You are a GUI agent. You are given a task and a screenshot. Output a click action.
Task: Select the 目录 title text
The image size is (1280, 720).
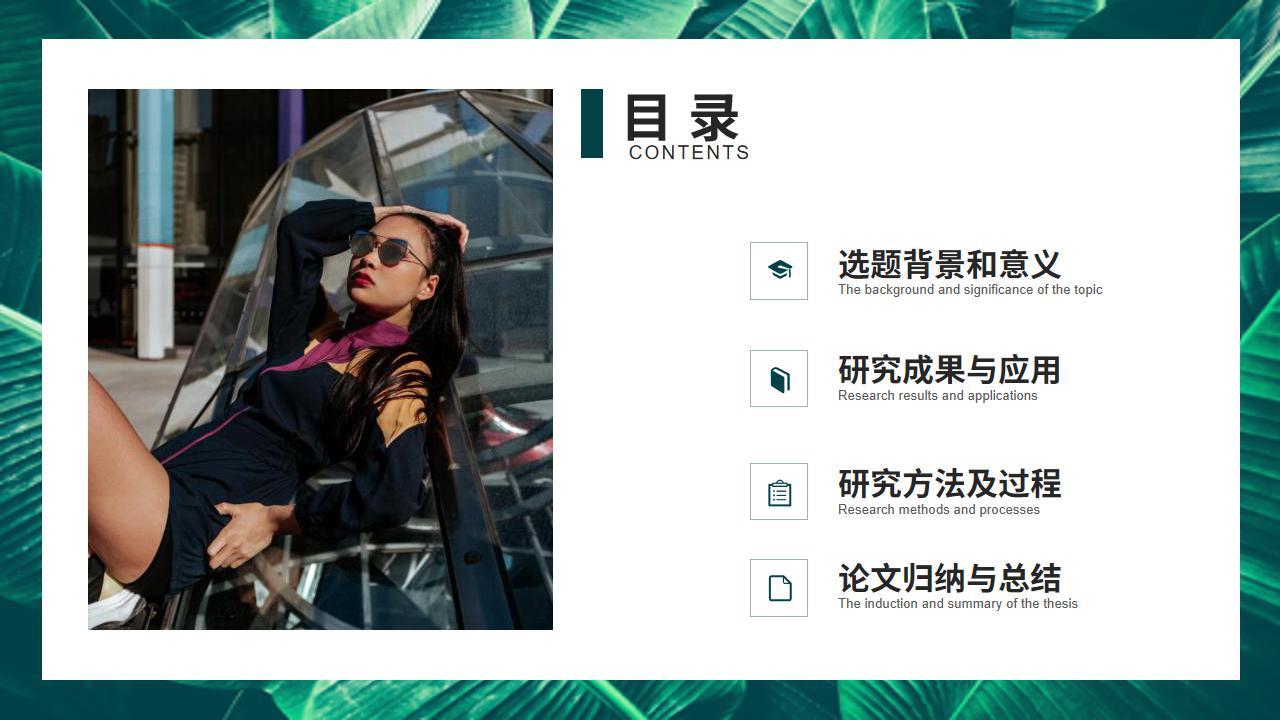tap(682, 117)
